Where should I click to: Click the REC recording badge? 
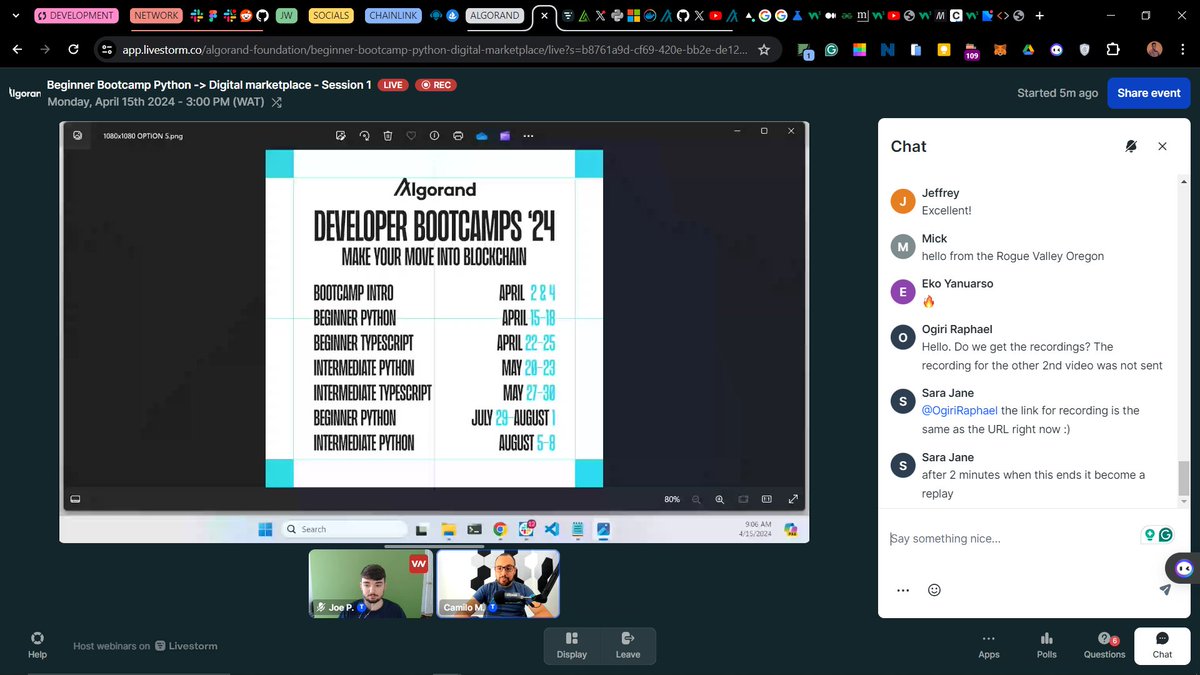click(x=435, y=85)
